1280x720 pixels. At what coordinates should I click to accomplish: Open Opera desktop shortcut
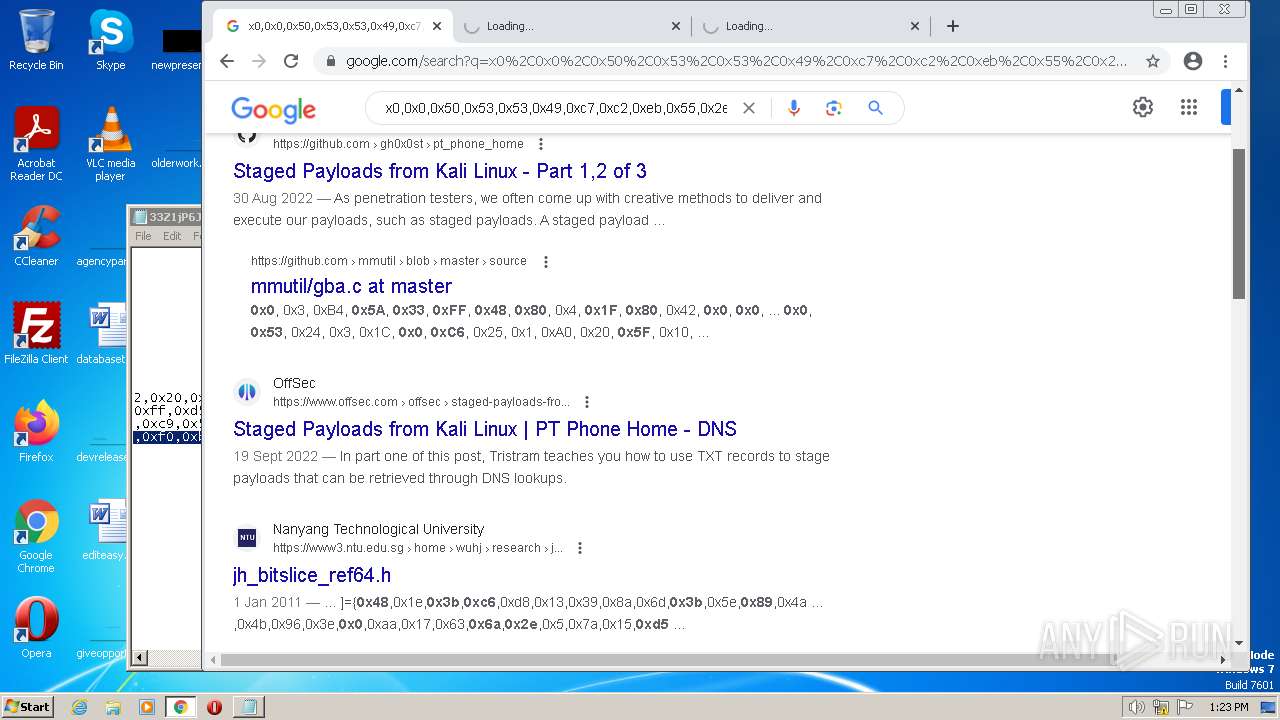pyautogui.click(x=36, y=628)
